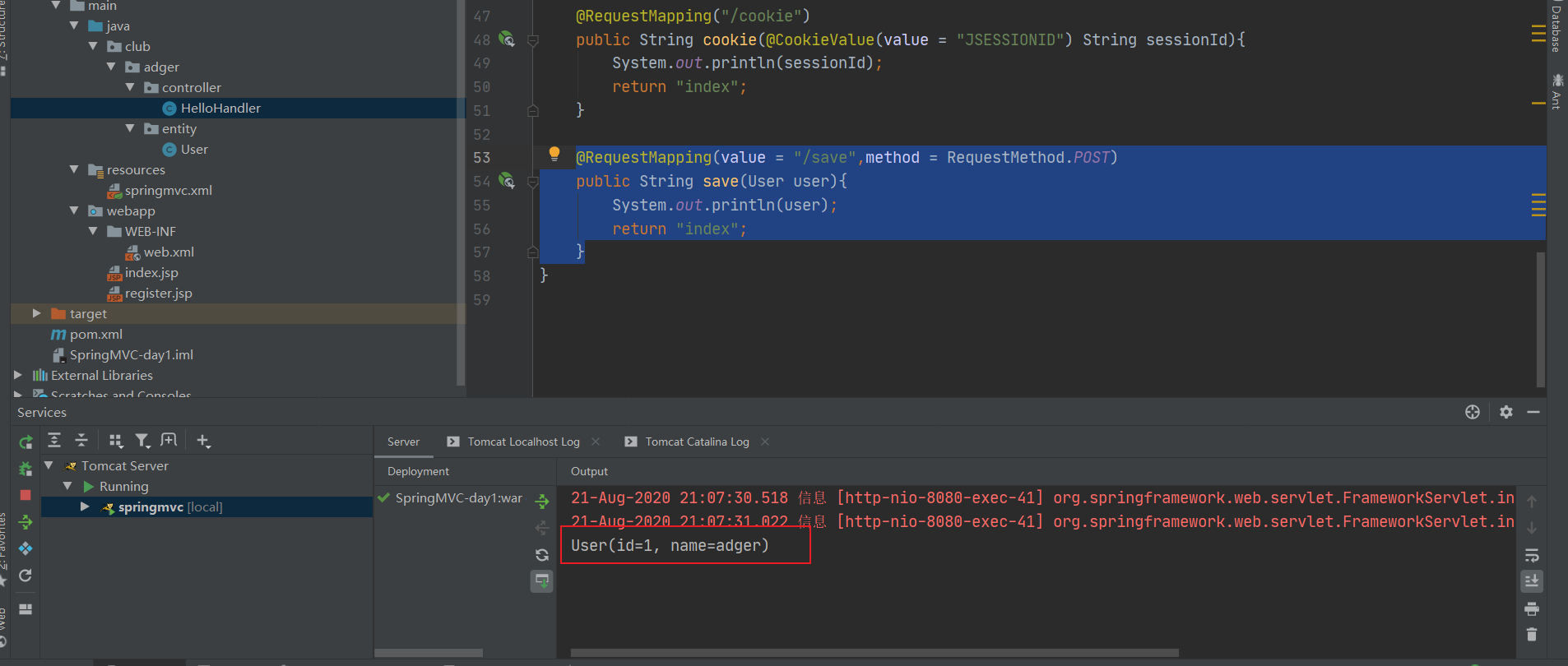Click the Collapse All icon in Services toolbar
1568x666 pixels.
(x=81, y=441)
